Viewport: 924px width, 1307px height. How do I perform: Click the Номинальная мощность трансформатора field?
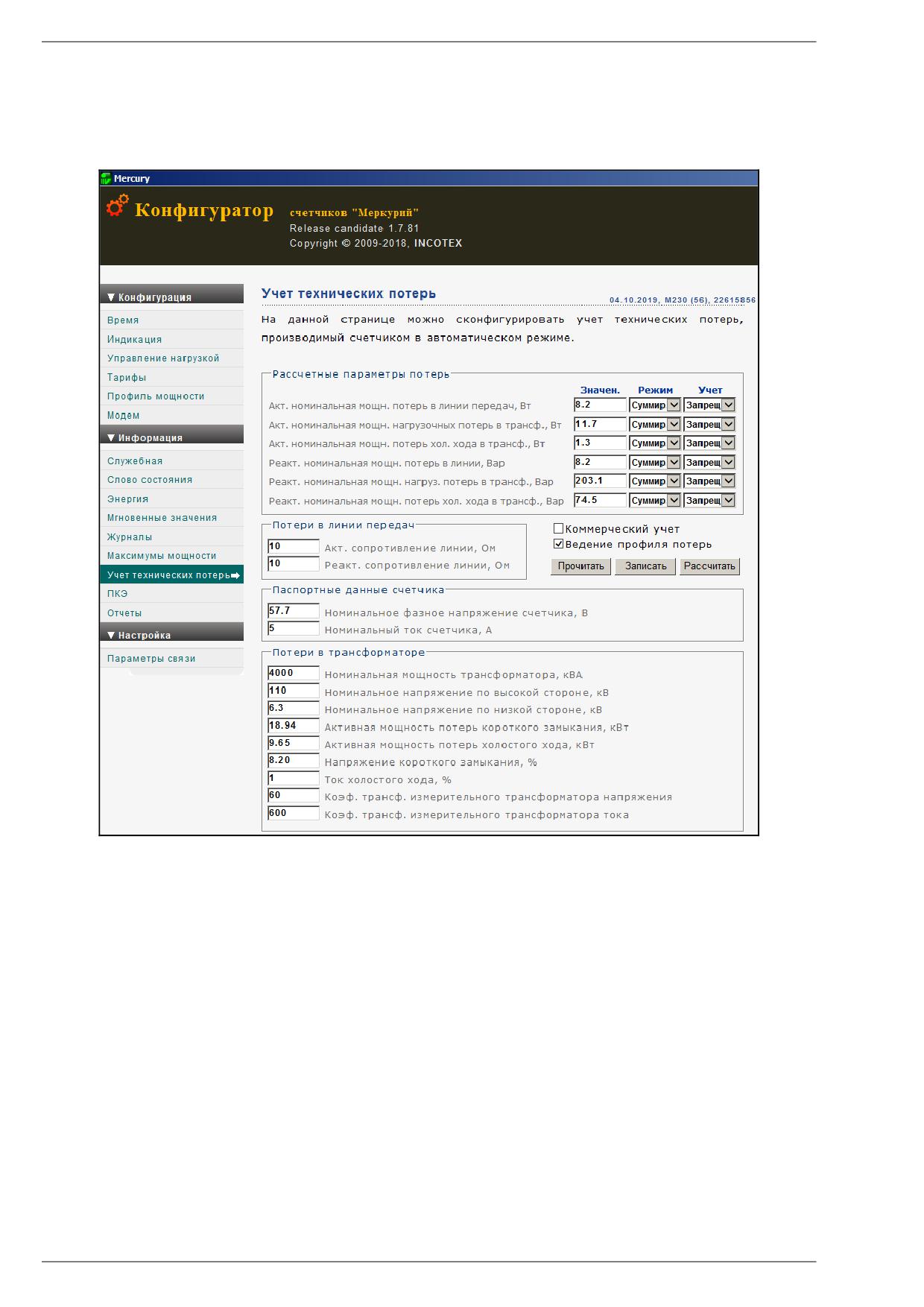[294, 674]
